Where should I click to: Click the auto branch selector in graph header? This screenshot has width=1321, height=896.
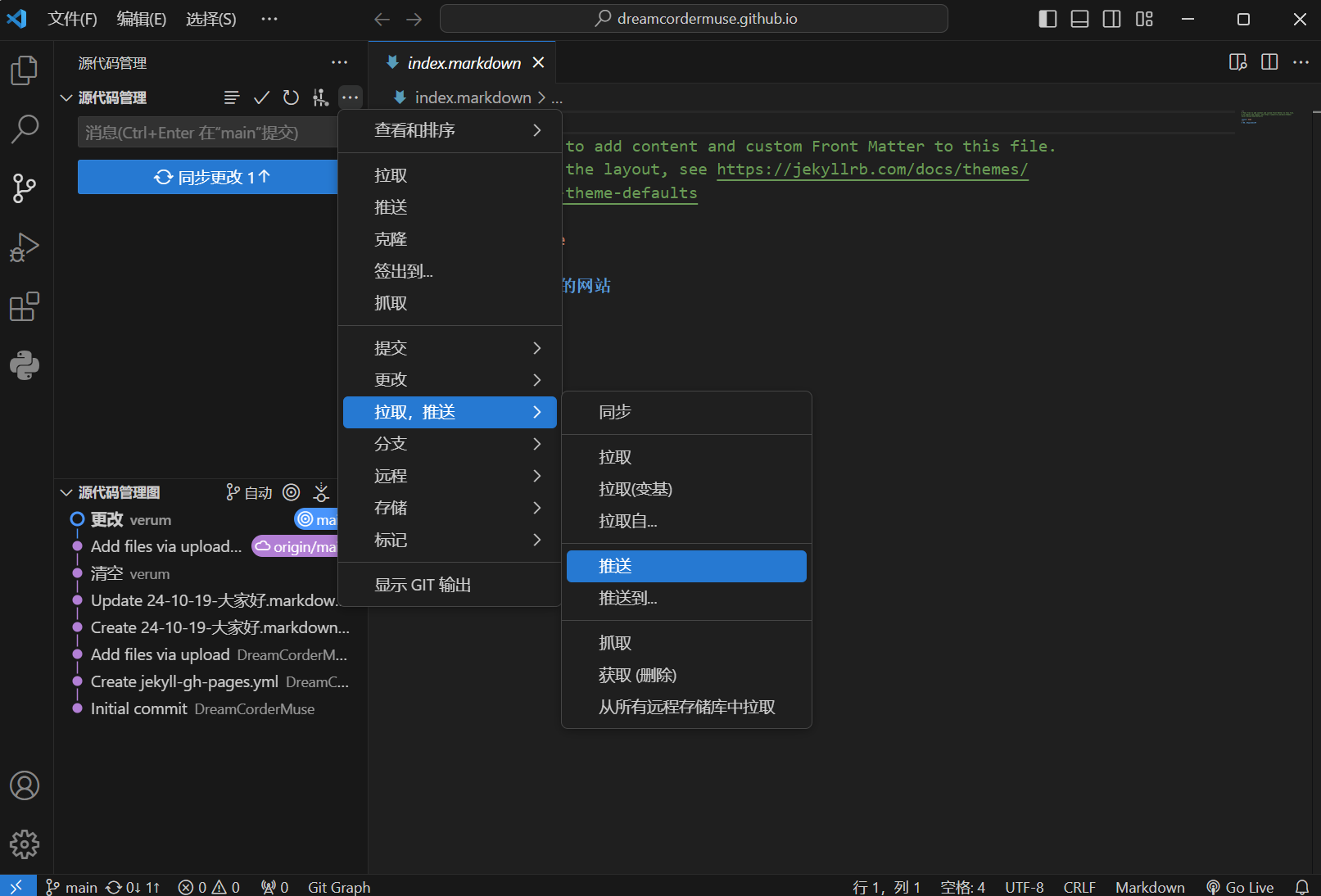pos(249,492)
